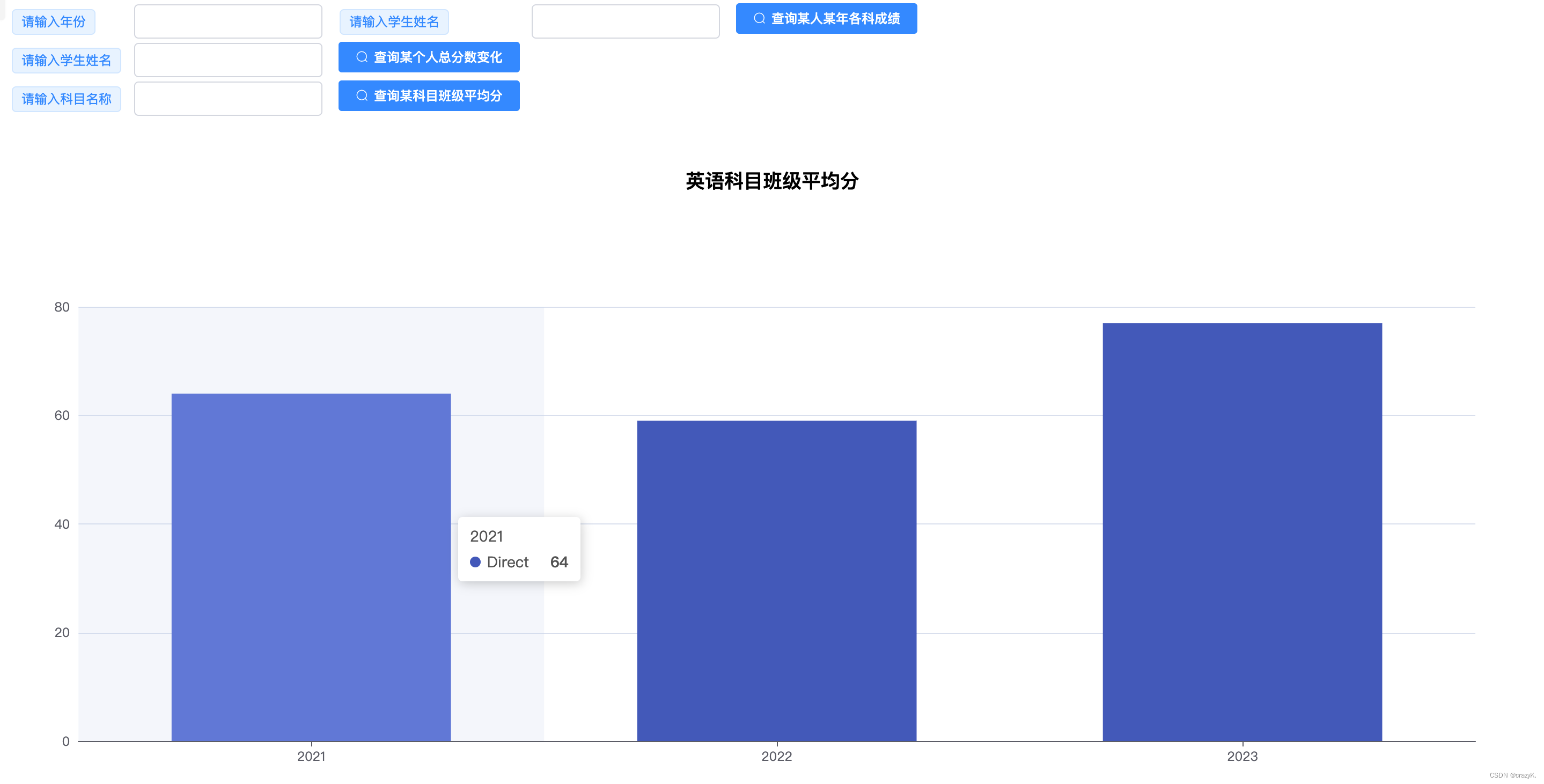Click search icon in 查询某个人总分数变化 button
This screenshot has width=1544, height=784.
[x=362, y=57]
